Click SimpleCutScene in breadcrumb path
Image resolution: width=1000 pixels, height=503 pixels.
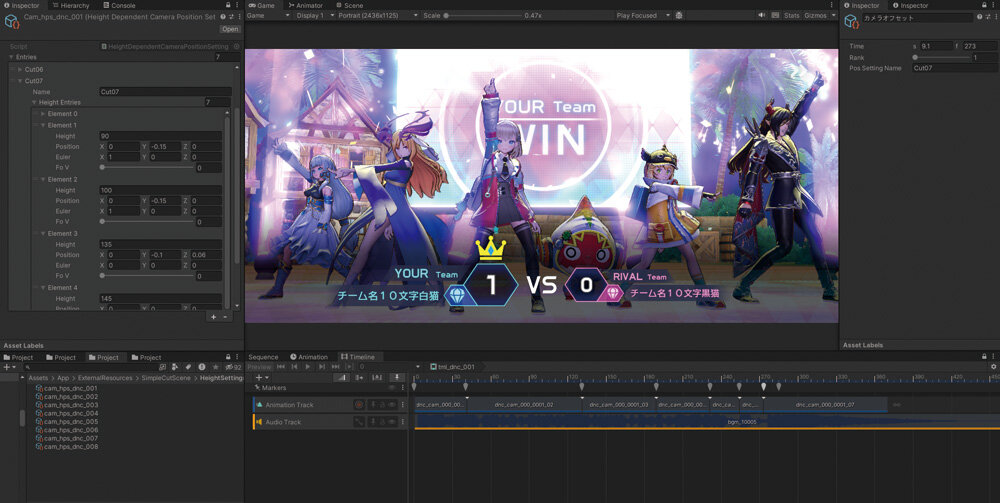point(167,378)
